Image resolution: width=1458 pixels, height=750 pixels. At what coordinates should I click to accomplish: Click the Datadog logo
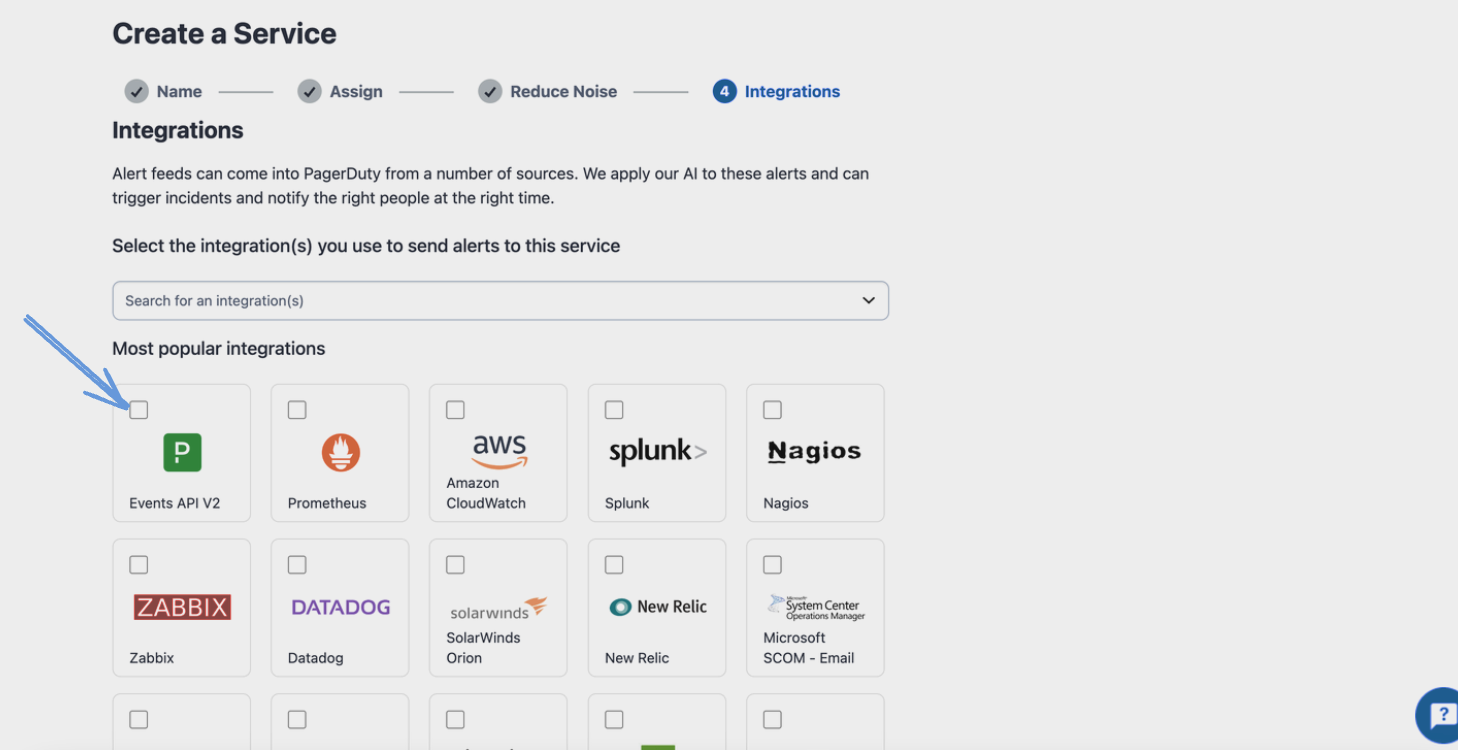tap(340, 607)
